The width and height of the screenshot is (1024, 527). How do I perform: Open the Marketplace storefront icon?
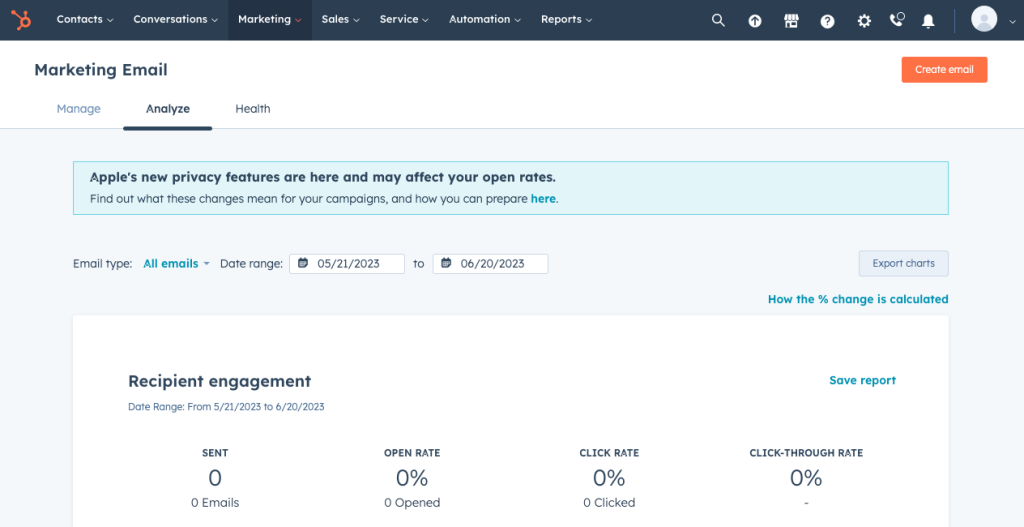[x=791, y=21]
